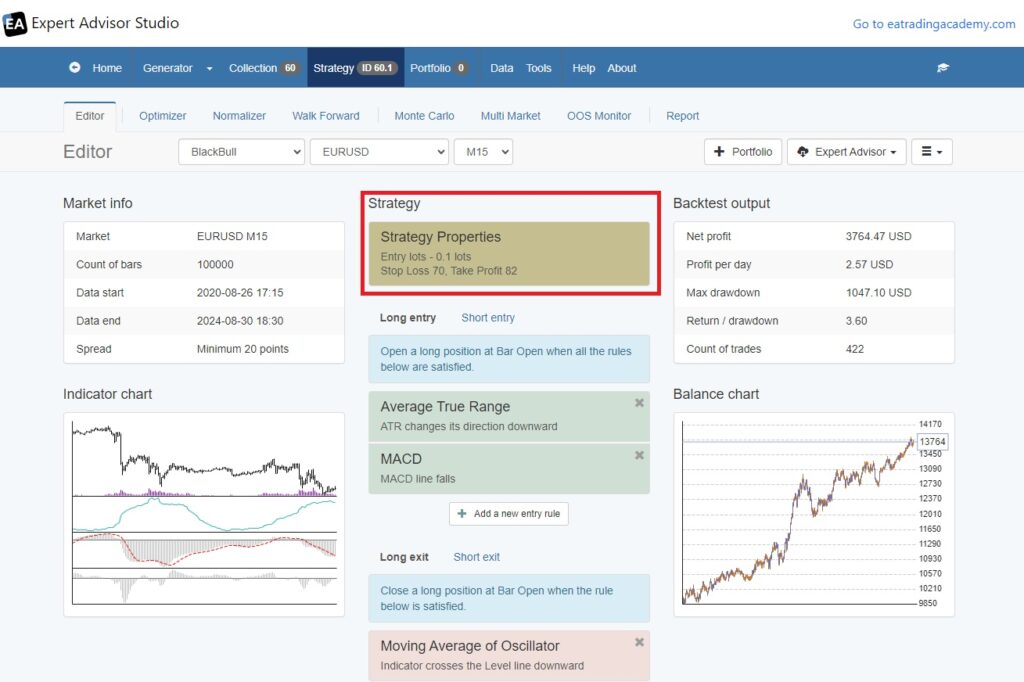The width and height of the screenshot is (1024, 682).
Task: Remove the MACD entry rule
Action: pos(639,455)
